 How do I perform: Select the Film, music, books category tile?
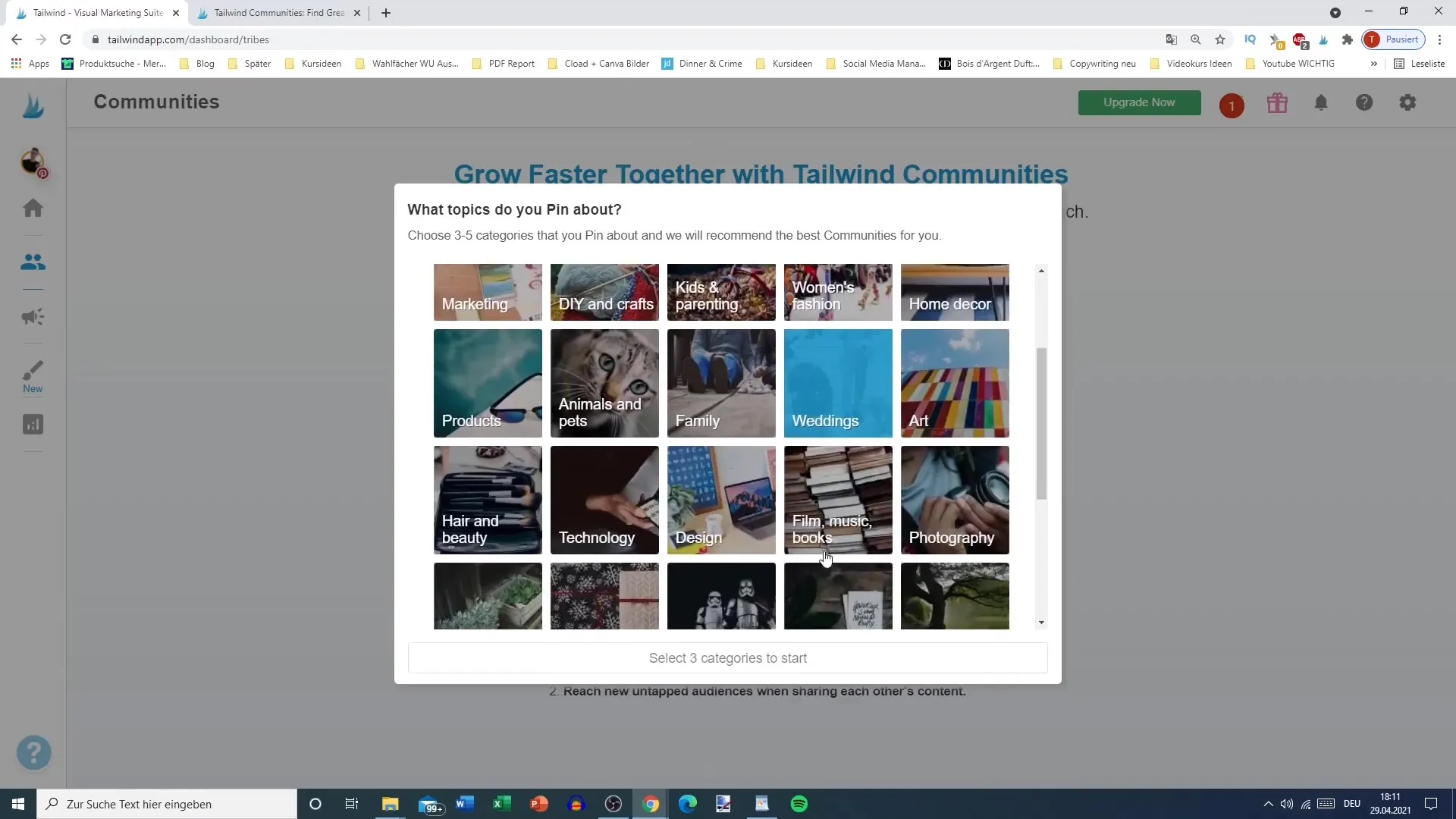point(838,500)
